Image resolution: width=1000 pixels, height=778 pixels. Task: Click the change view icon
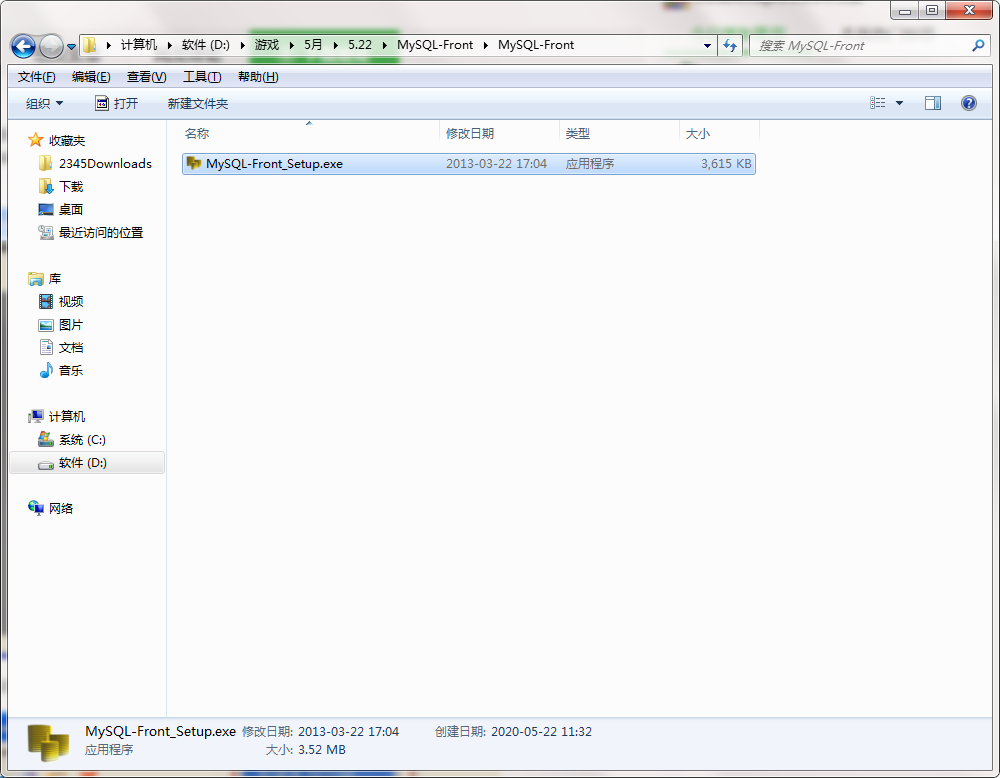click(878, 103)
